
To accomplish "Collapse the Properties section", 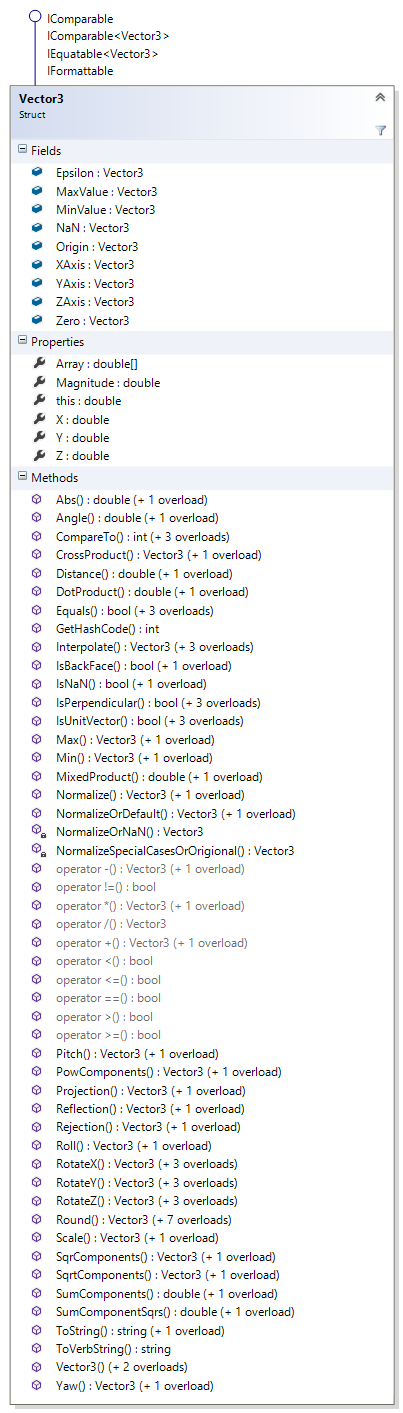I will click(23, 341).
